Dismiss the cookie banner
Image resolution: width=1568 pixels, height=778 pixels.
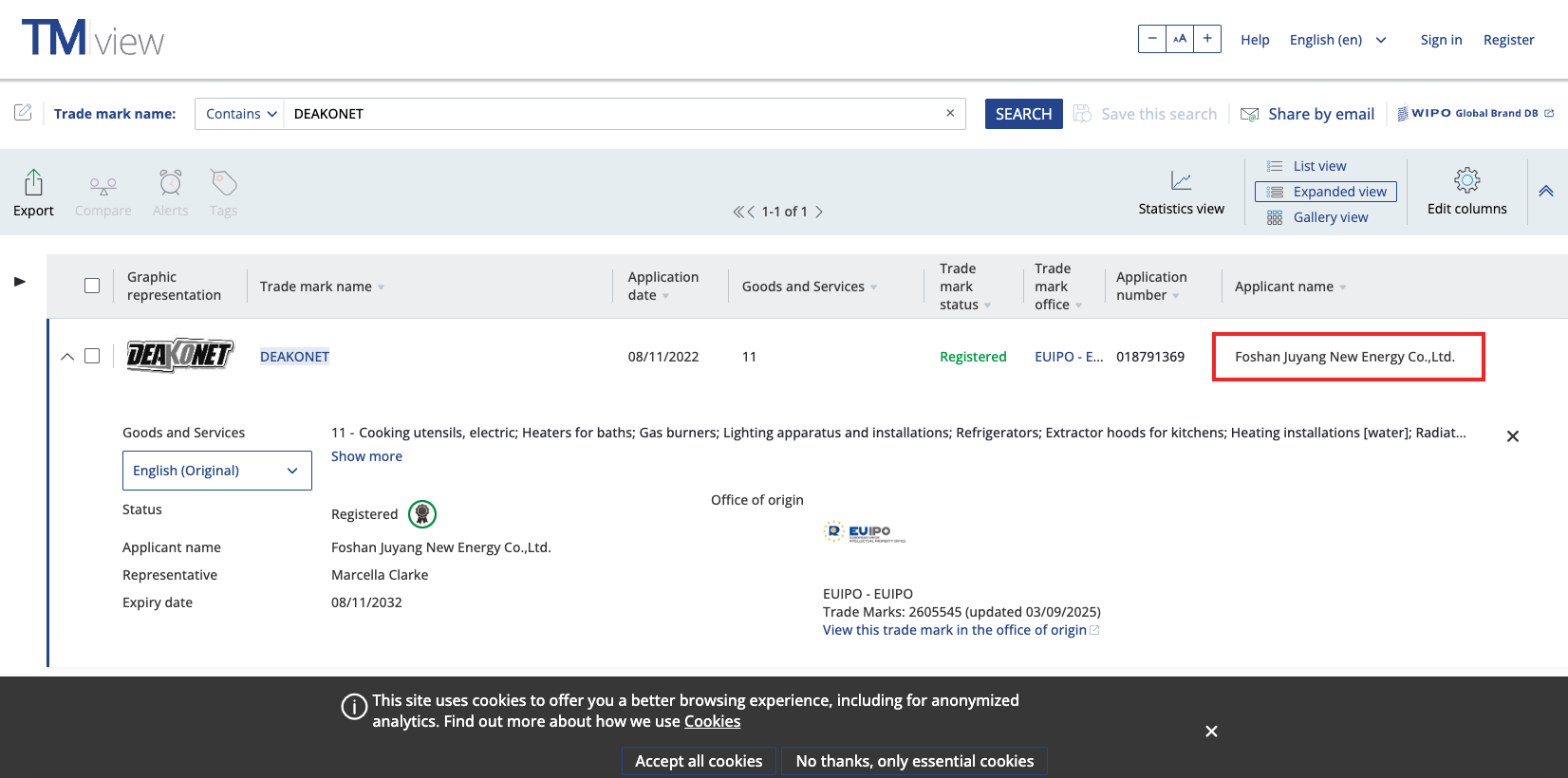click(1211, 732)
